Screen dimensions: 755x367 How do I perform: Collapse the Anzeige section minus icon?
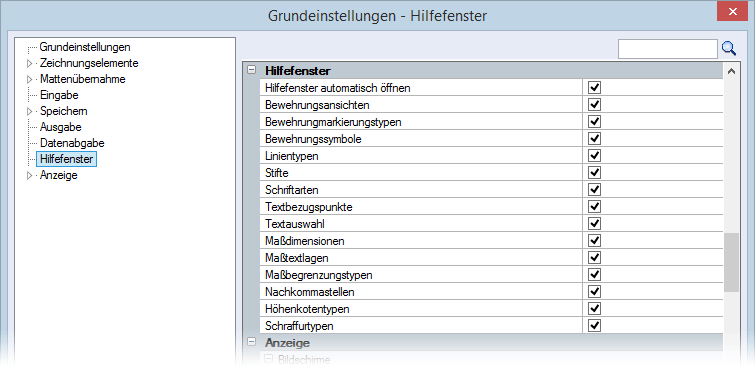click(251, 342)
